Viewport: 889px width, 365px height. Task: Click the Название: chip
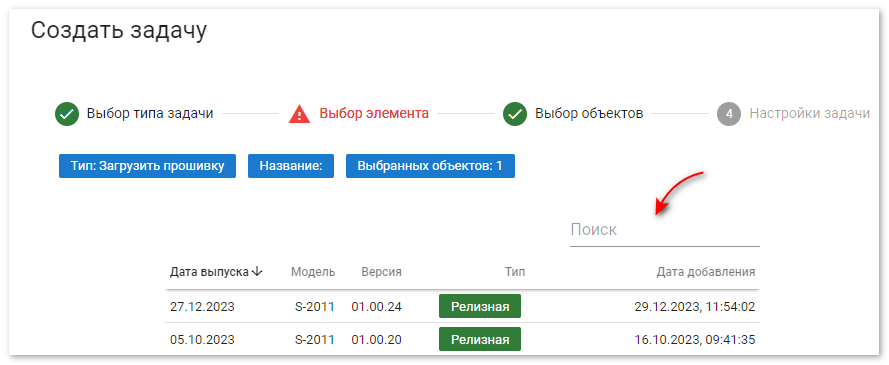pyautogui.click(x=291, y=166)
